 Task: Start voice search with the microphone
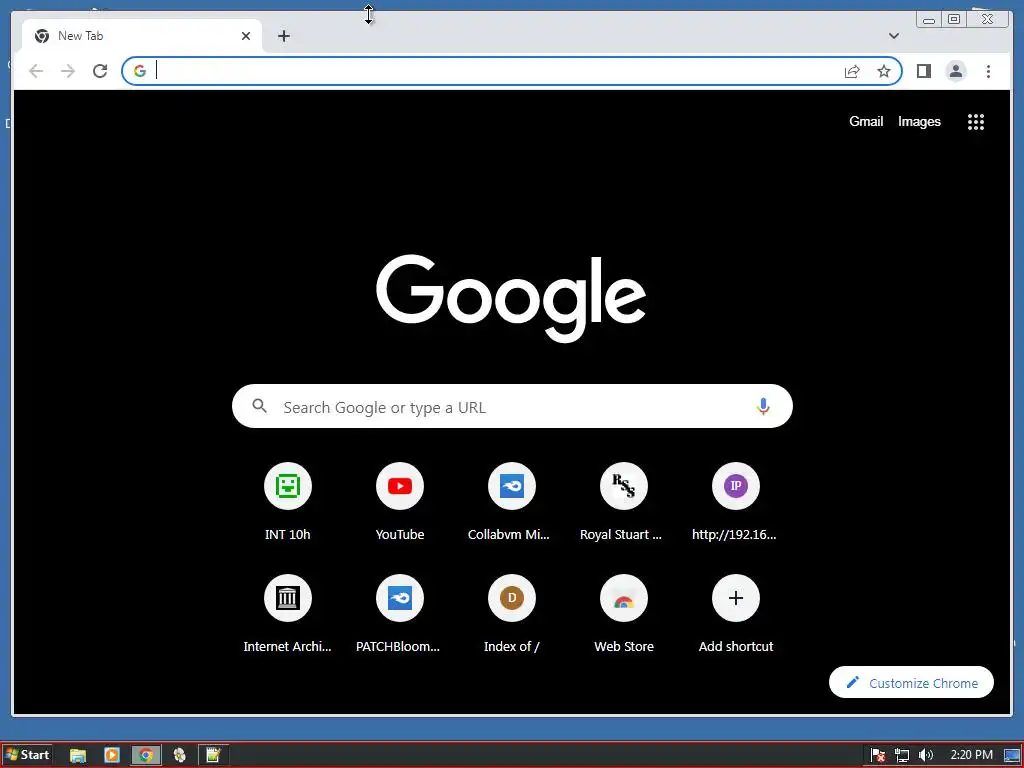763,406
